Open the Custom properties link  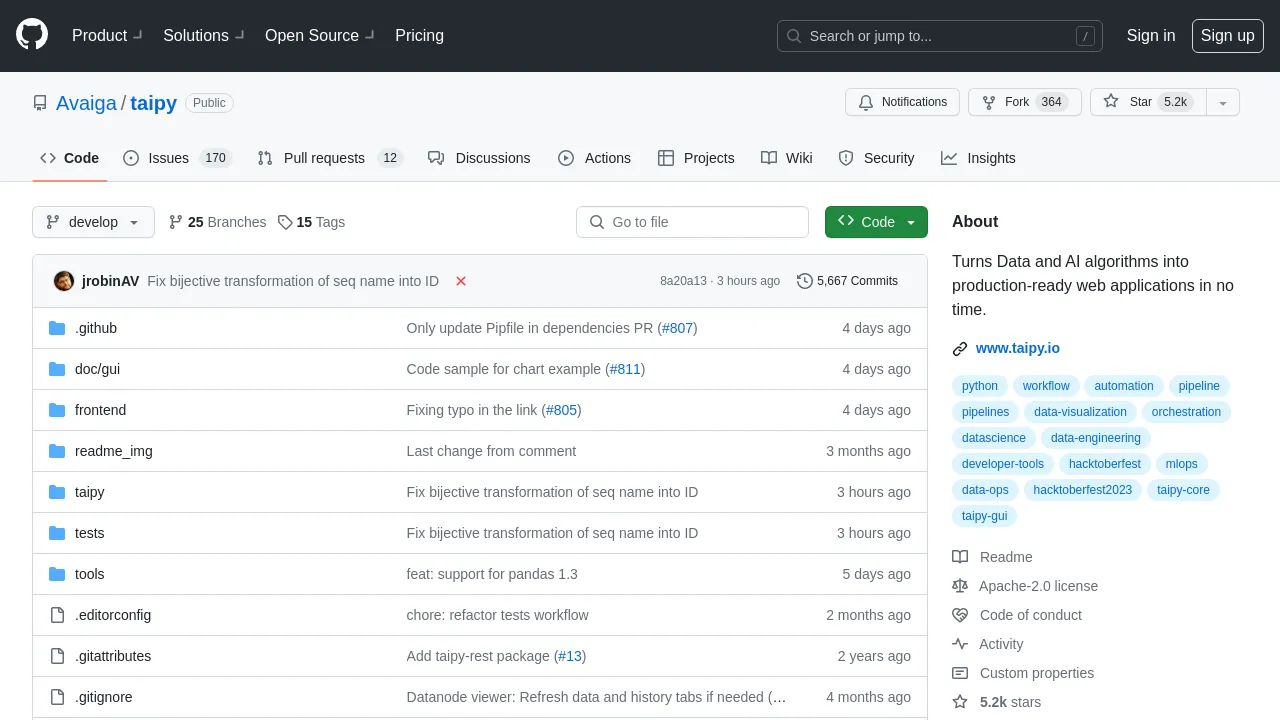pyautogui.click(x=1023, y=673)
